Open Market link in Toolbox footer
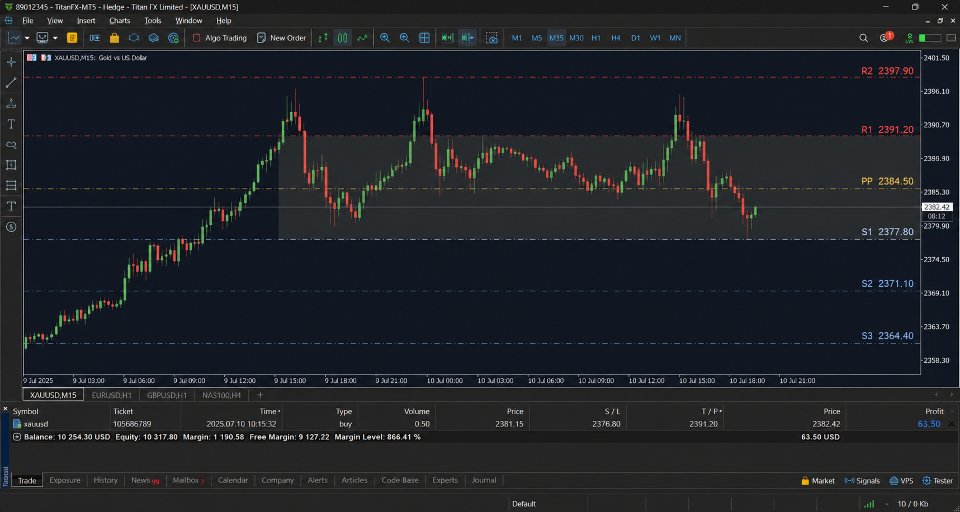Viewport: 960px width, 512px height. tap(818, 481)
